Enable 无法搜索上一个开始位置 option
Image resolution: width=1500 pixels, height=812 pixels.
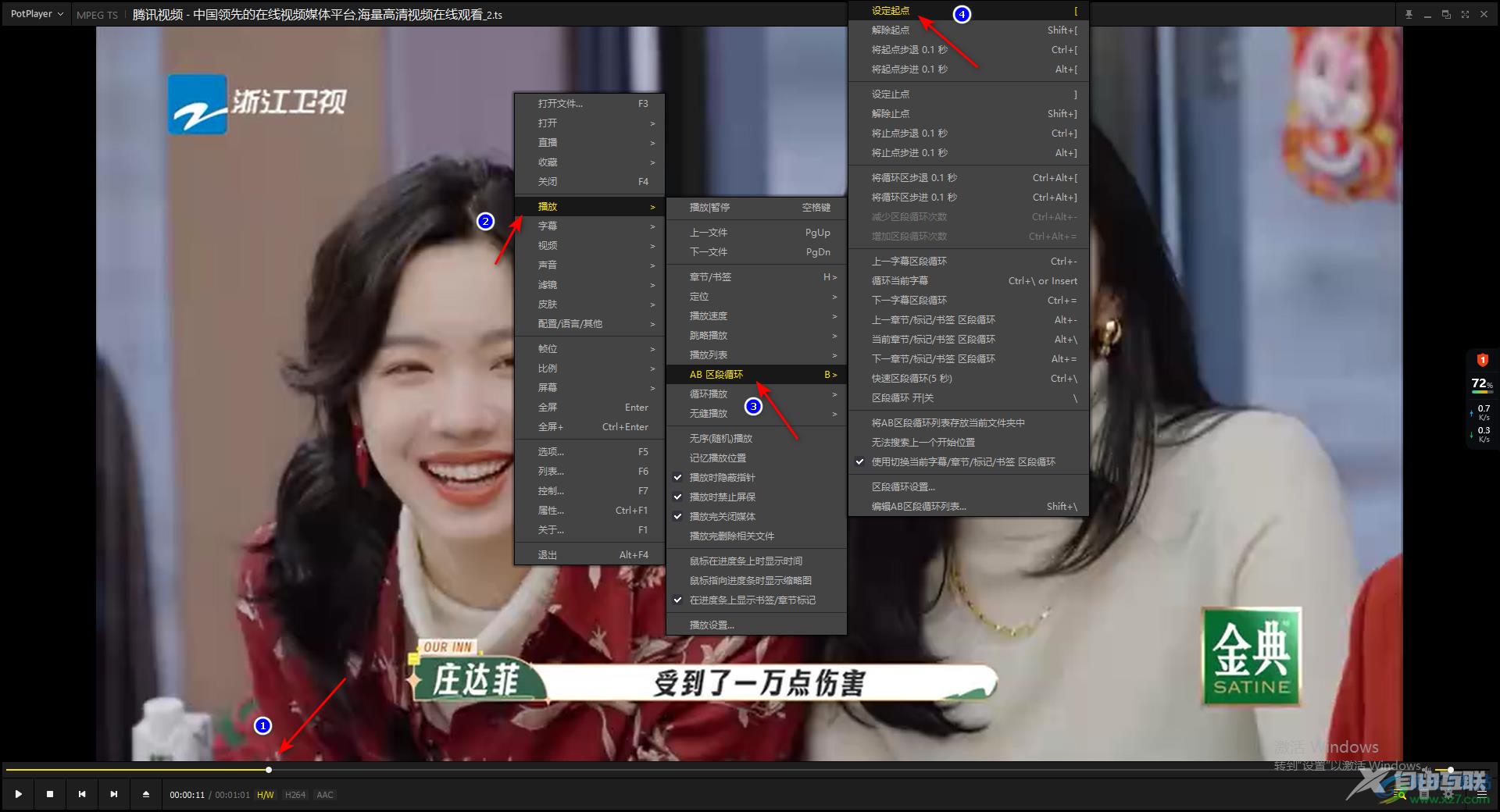click(x=969, y=442)
